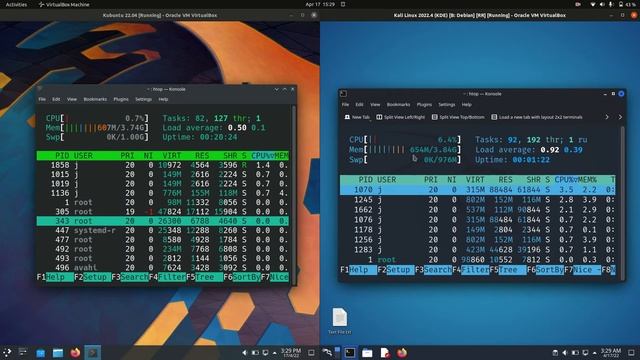
Task: Click show desktop button in Kali panel
Action: 631,353
